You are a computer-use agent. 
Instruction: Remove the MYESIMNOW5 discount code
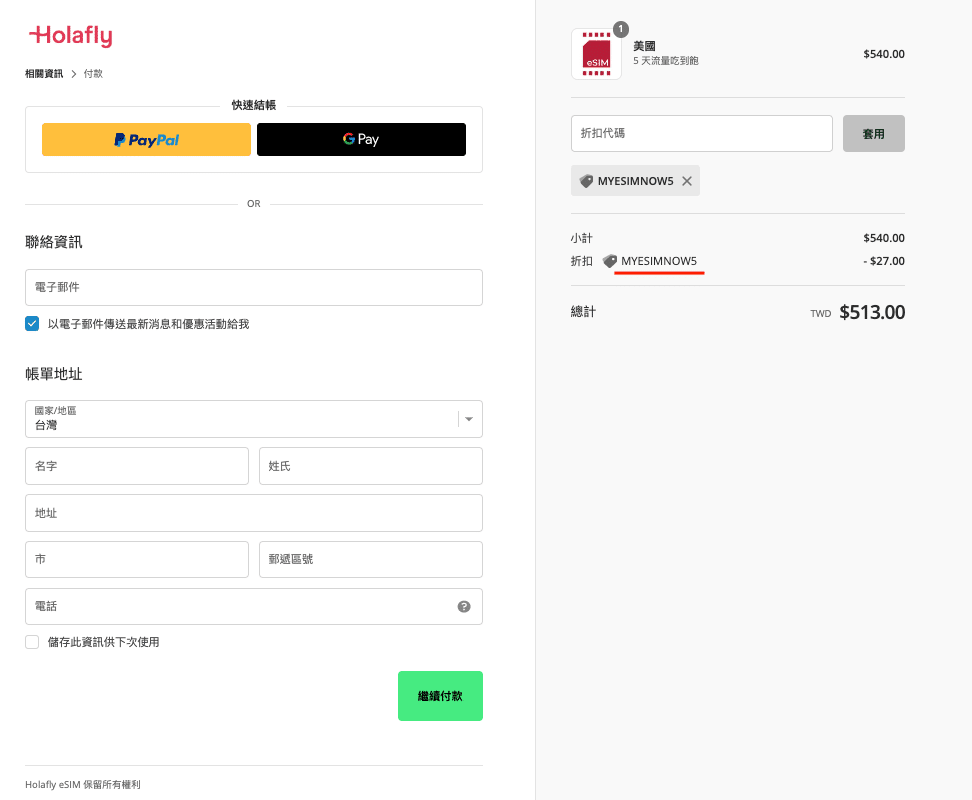point(686,181)
